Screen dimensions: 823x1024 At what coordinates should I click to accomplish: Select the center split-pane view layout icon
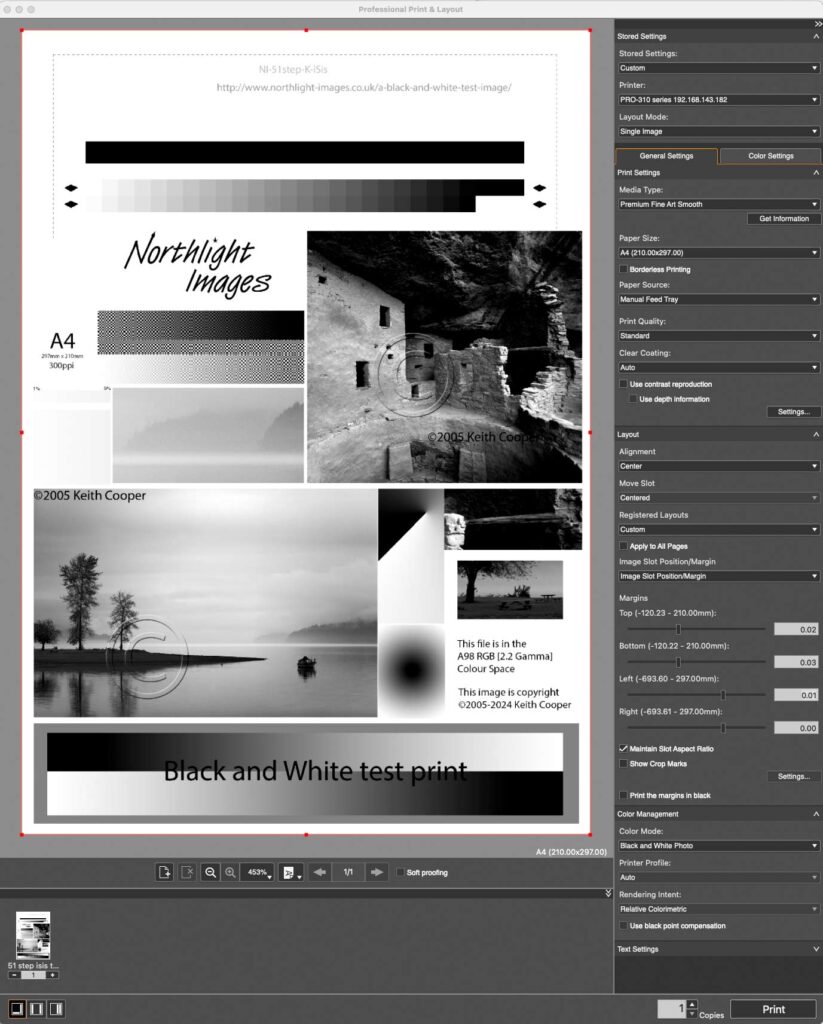tap(37, 1009)
